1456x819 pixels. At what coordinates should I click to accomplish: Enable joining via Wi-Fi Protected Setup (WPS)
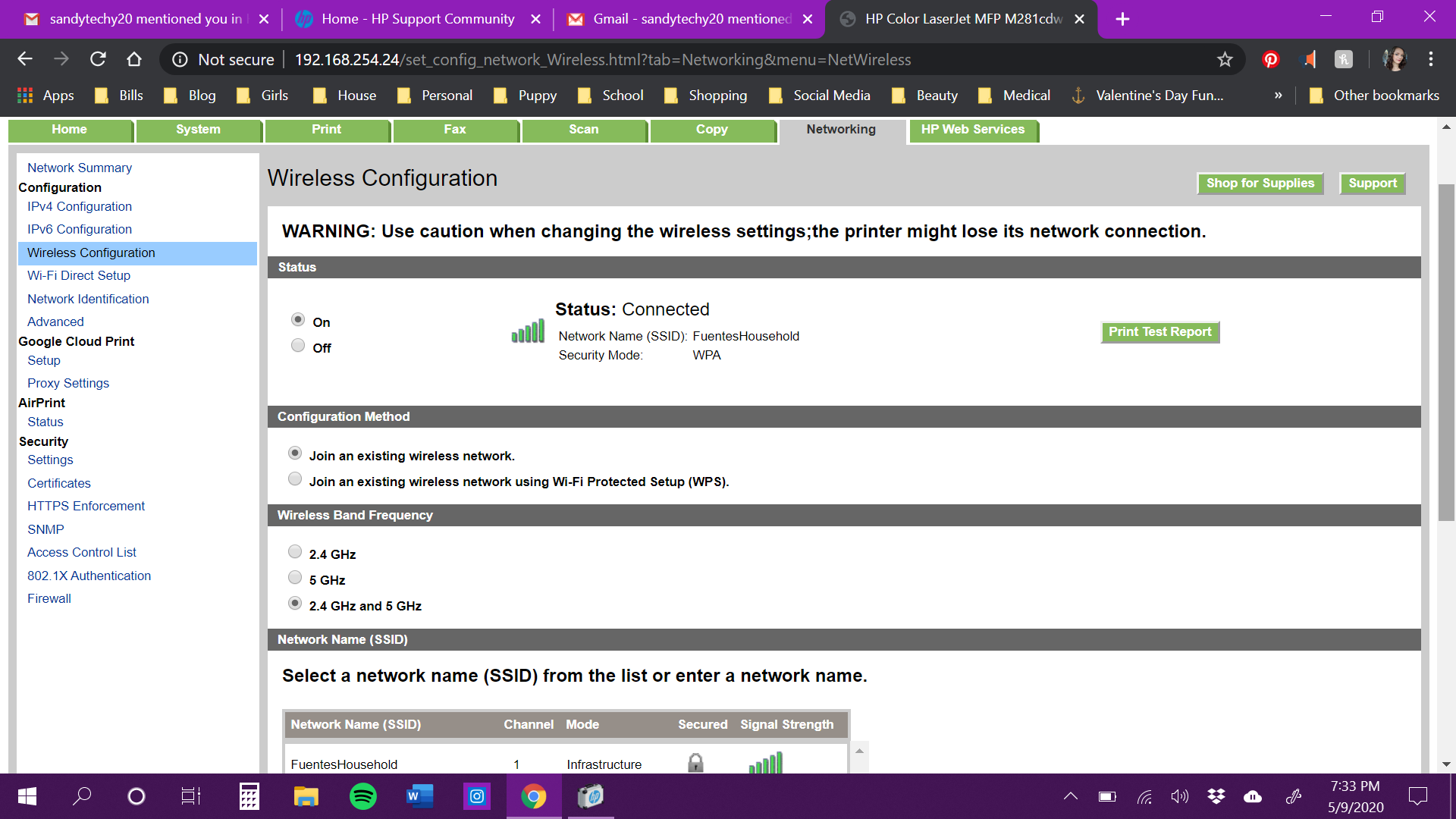pos(295,479)
